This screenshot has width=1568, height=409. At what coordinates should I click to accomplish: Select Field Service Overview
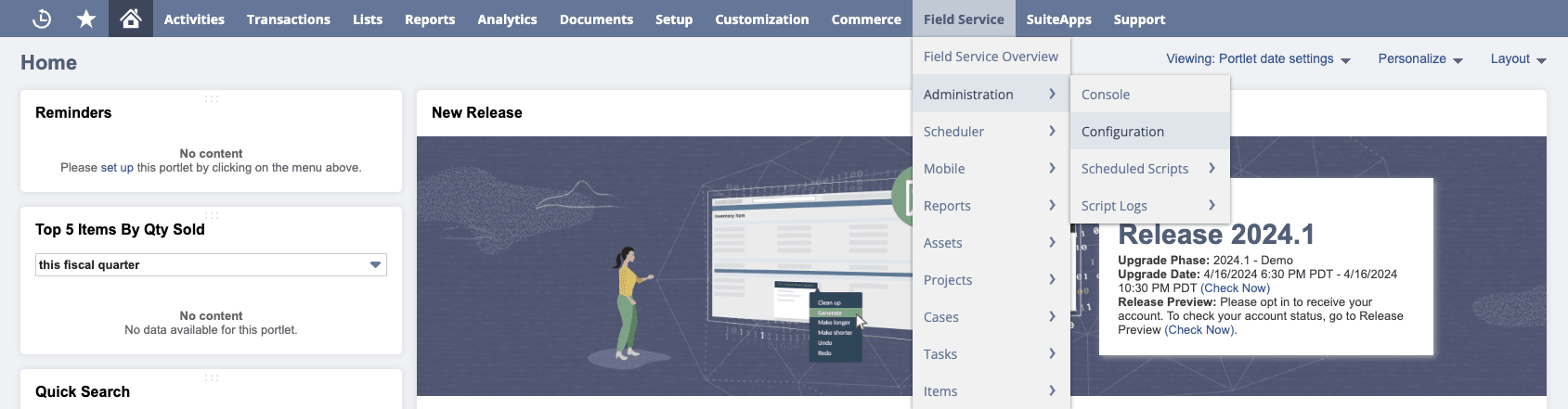991,57
